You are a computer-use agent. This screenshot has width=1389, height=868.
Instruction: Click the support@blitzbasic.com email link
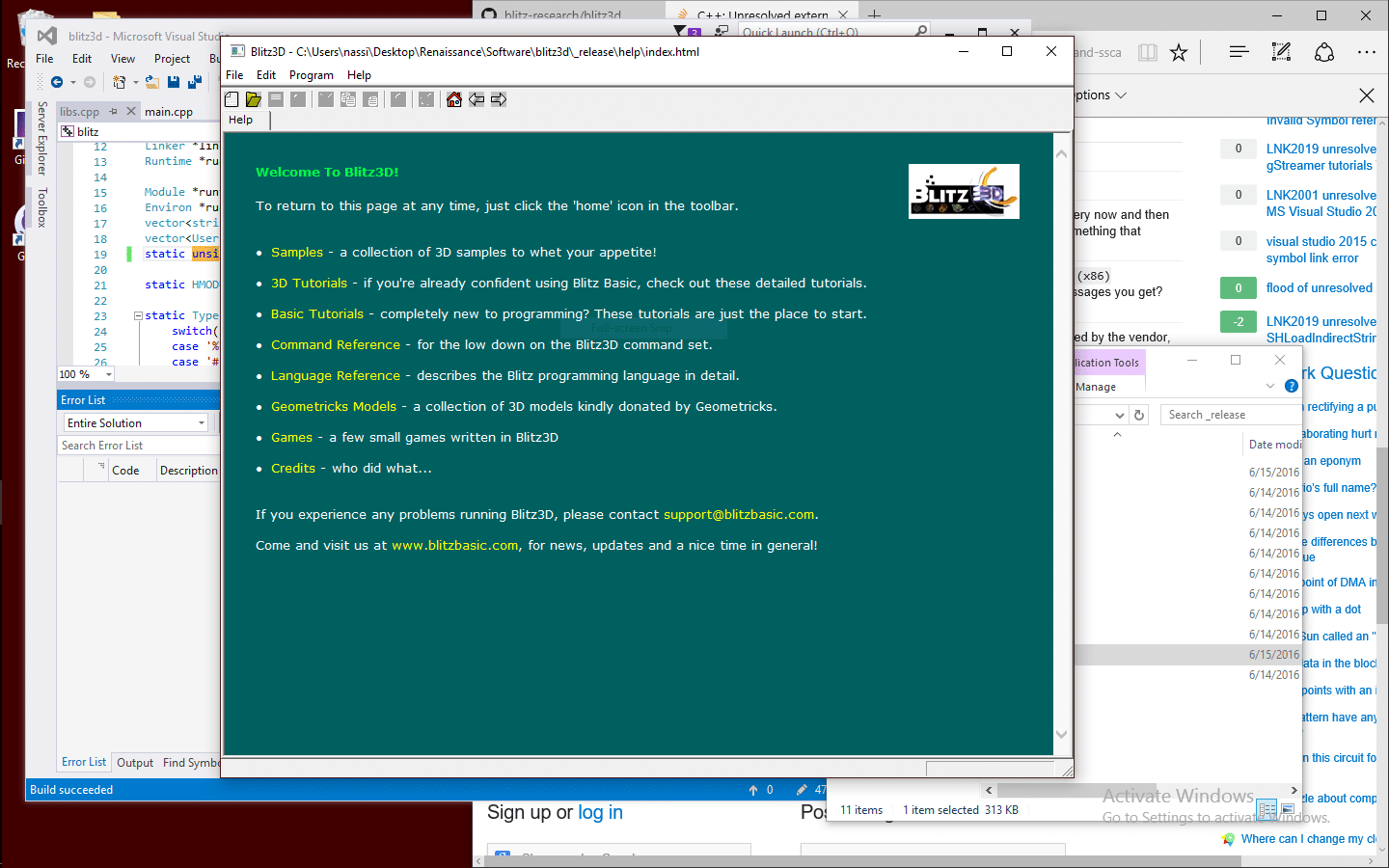[739, 515]
